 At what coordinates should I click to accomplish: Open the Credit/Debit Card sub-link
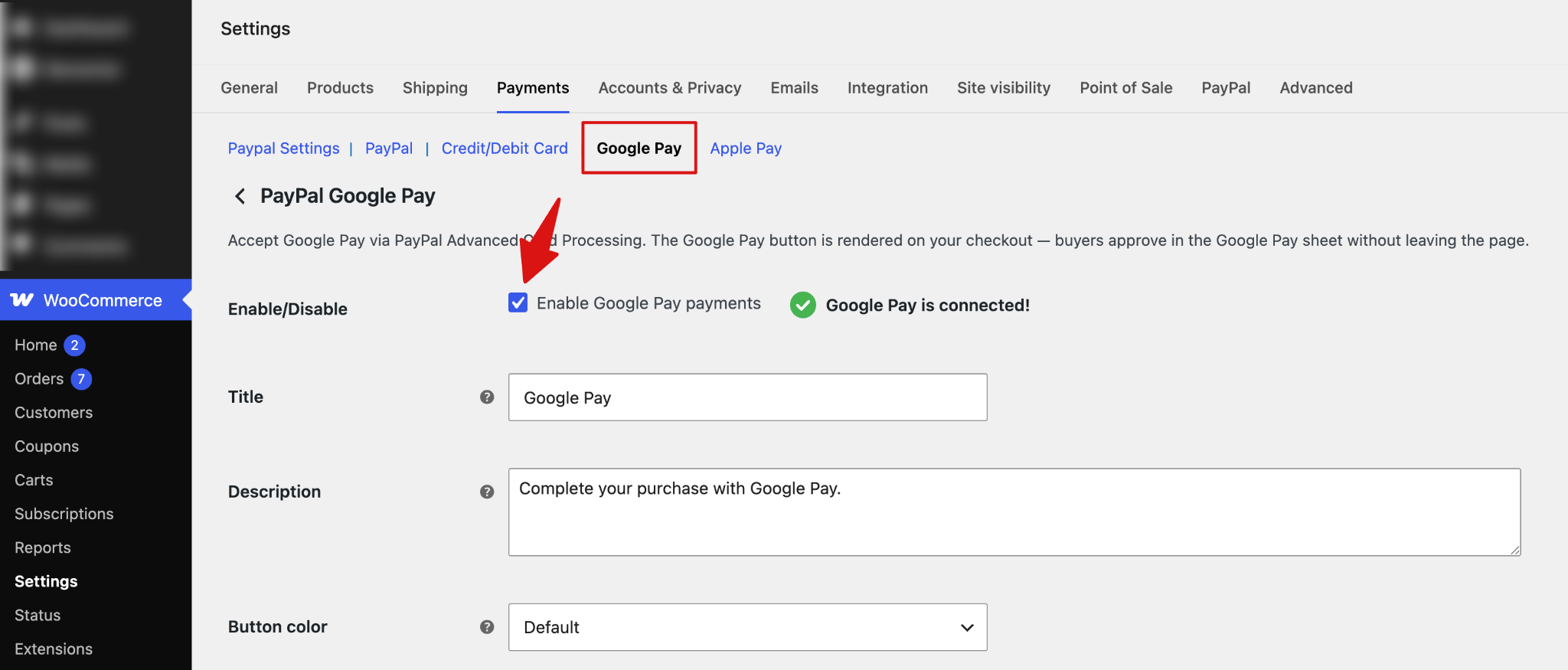click(x=505, y=149)
